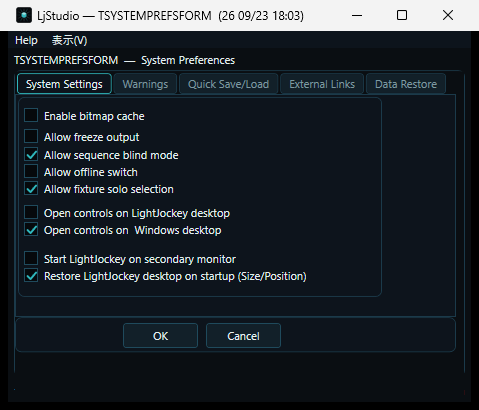The height and width of the screenshot is (410, 479).
Task: Maximize the LjStudio window
Action: click(x=402, y=15)
